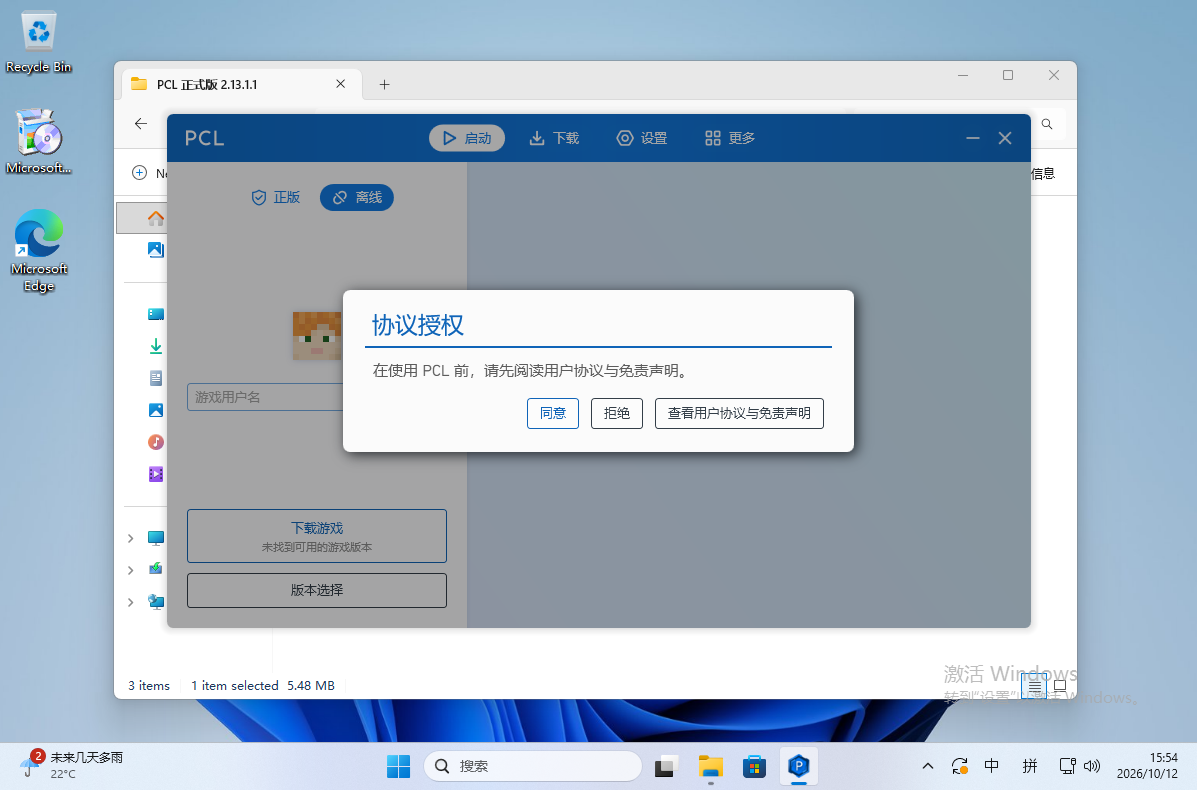Image resolution: width=1197 pixels, height=790 pixels.
Task: Open the 更多 tab in PCL
Action: pos(730,138)
